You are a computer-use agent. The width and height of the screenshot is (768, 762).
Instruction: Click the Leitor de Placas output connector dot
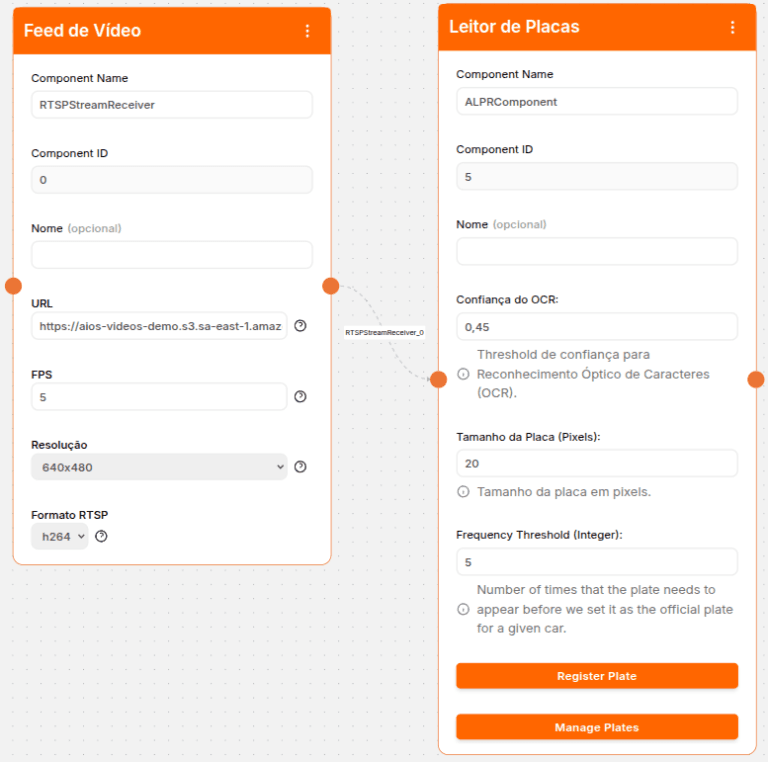[756, 379]
